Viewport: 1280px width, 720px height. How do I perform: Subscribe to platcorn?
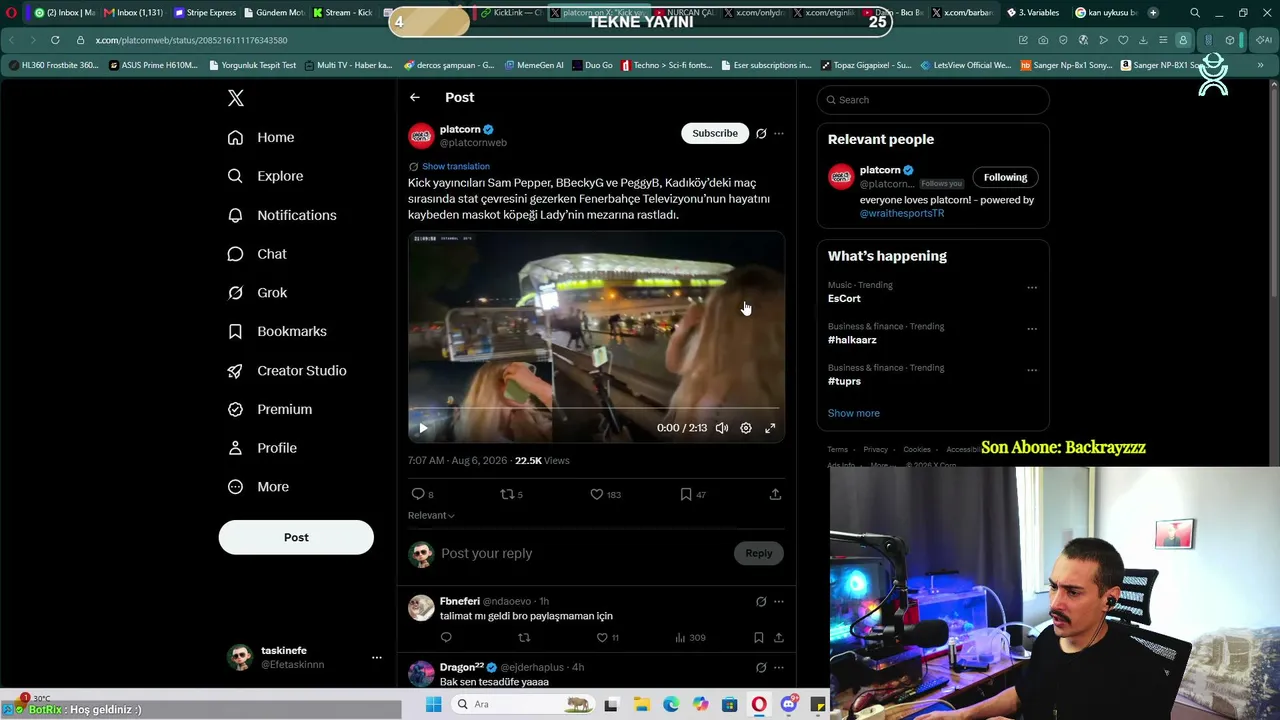point(715,133)
